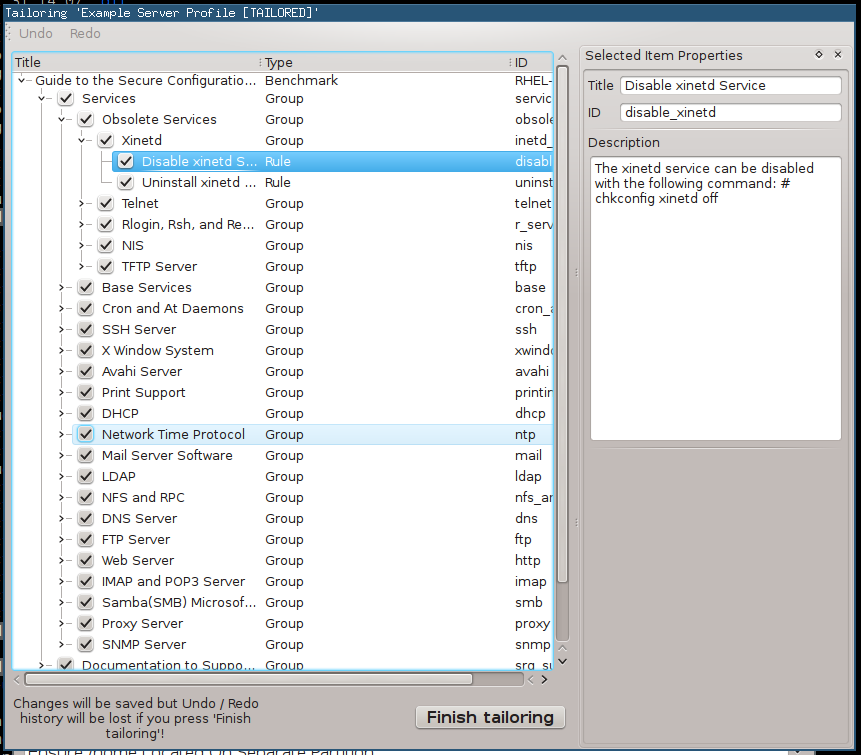Click horizontal scrollbar right arrow at far end

pos(544,680)
